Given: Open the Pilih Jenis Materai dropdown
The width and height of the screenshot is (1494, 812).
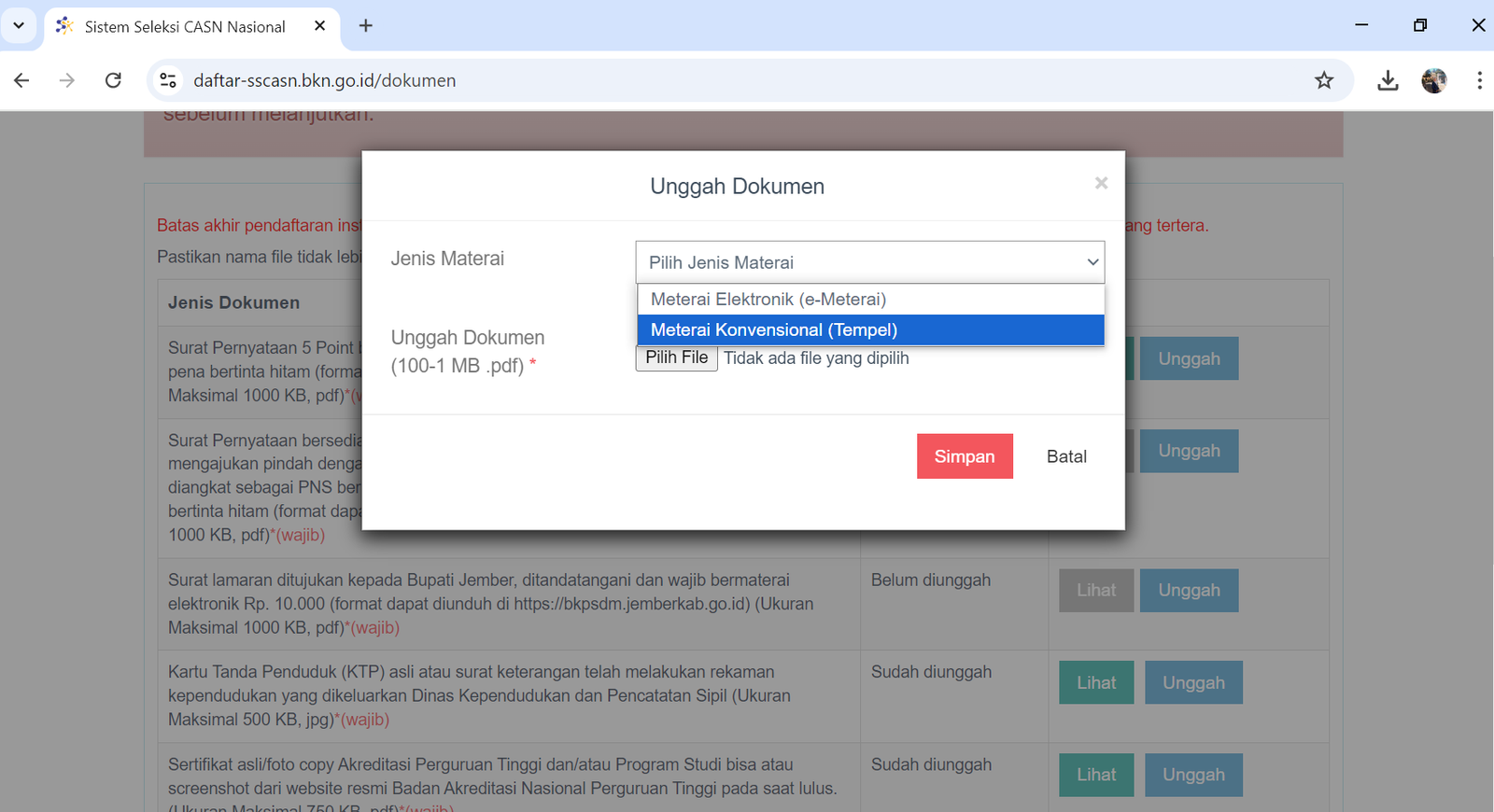Looking at the screenshot, I should [x=869, y=262].
